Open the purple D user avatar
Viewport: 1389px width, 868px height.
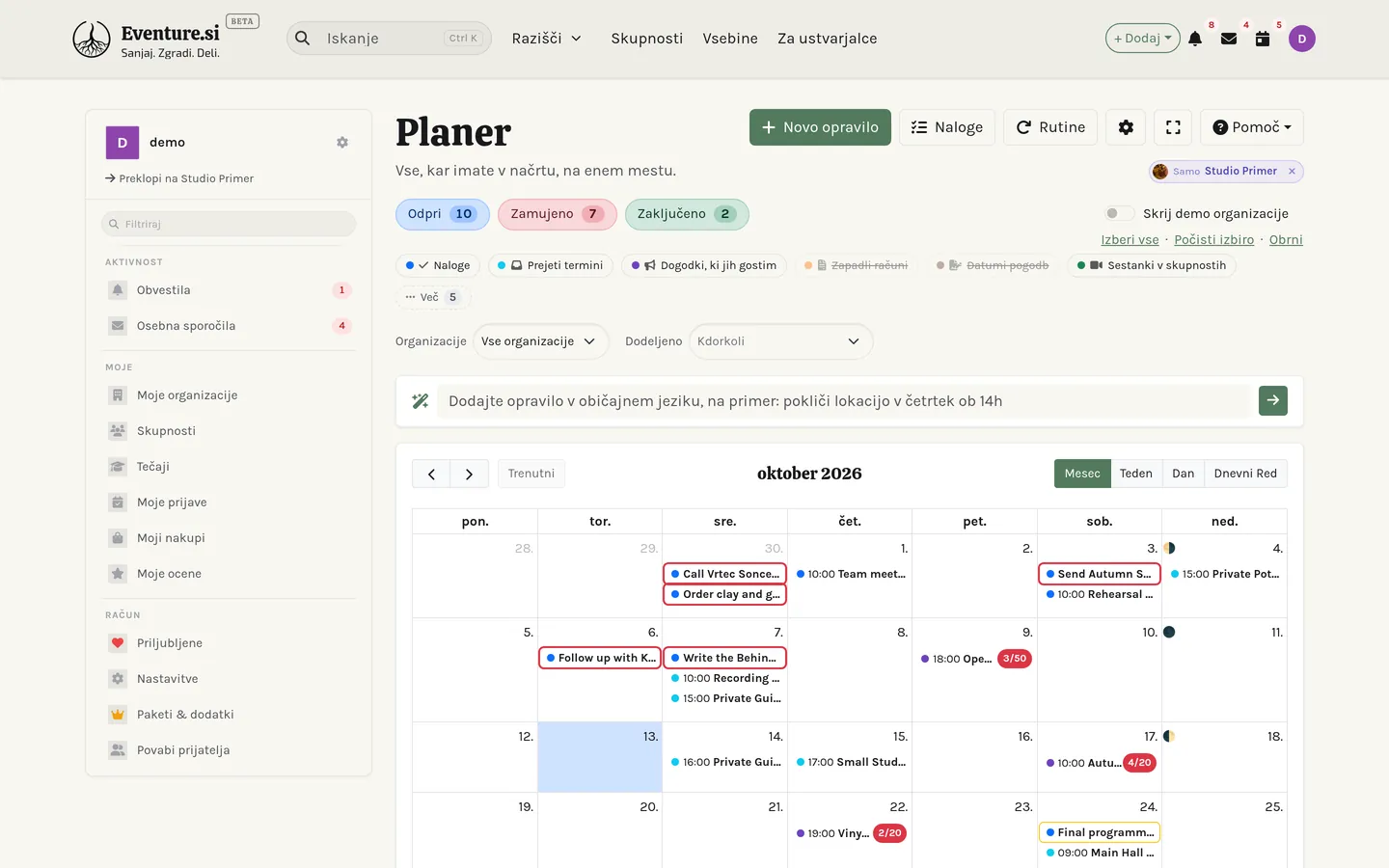click(x=1302, y=39)
